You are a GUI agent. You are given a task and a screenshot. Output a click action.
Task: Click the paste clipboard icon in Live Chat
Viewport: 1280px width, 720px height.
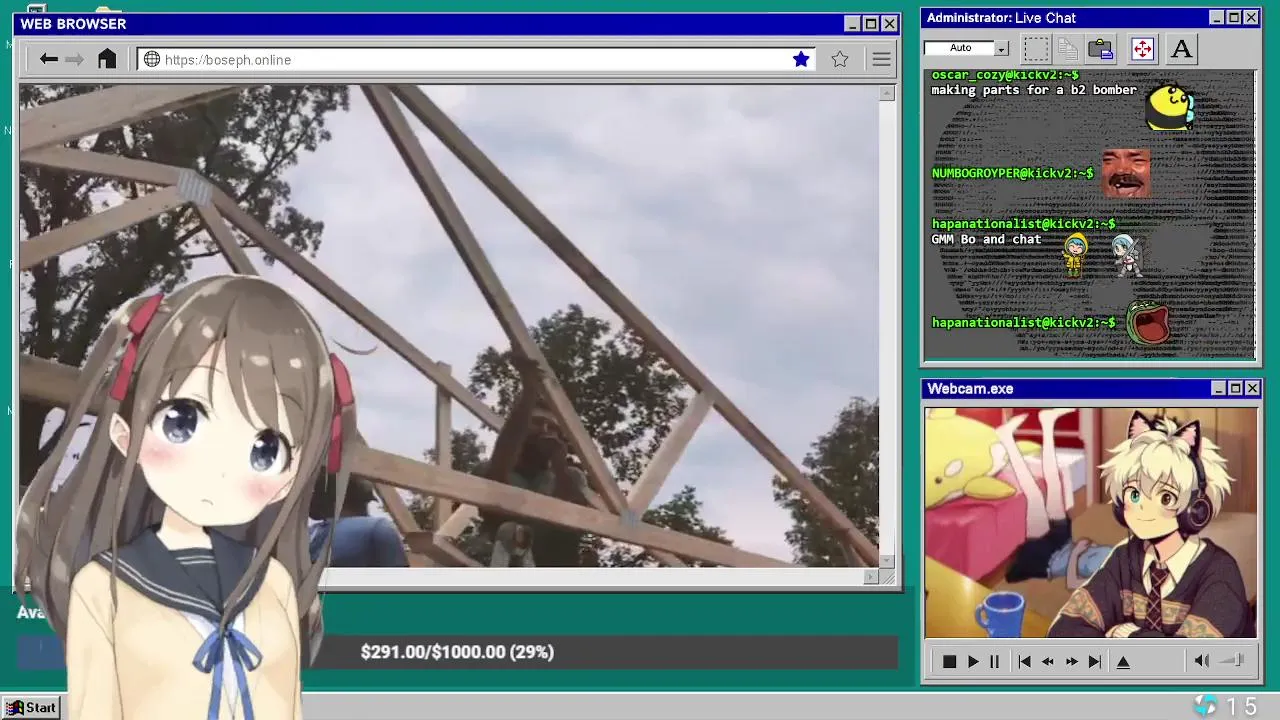[x=1101, y=48]
